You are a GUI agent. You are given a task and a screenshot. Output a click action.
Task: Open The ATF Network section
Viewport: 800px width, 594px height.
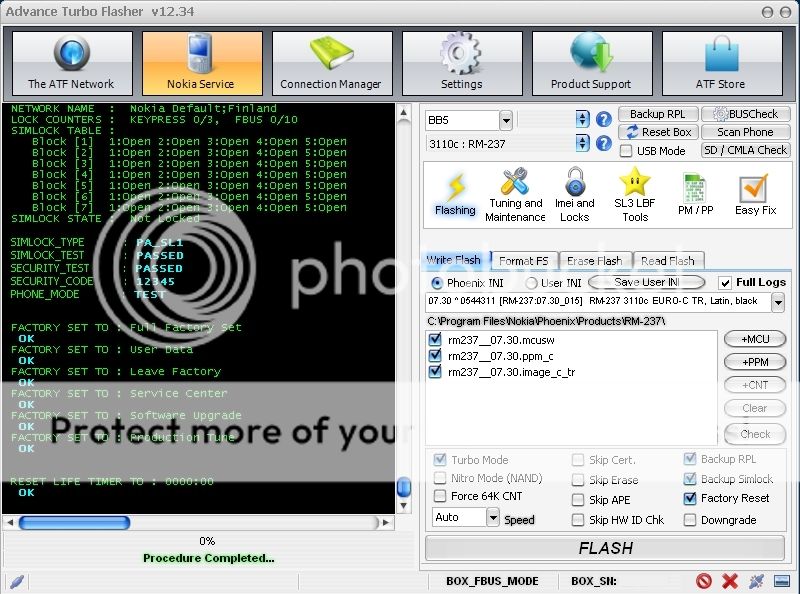[72, 63]
